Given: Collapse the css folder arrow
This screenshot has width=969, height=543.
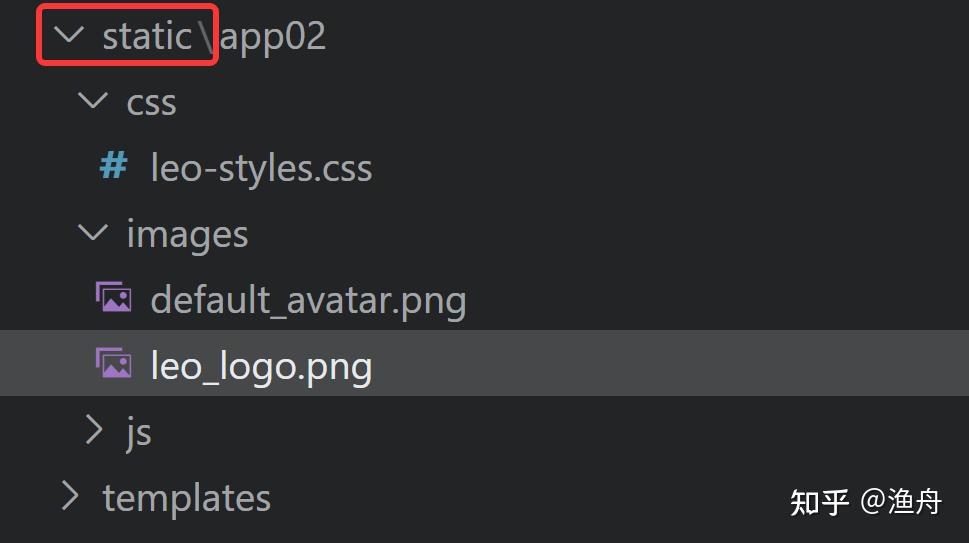Looking at the screenshot, I should pyautogui.click(x=93, y=101).
